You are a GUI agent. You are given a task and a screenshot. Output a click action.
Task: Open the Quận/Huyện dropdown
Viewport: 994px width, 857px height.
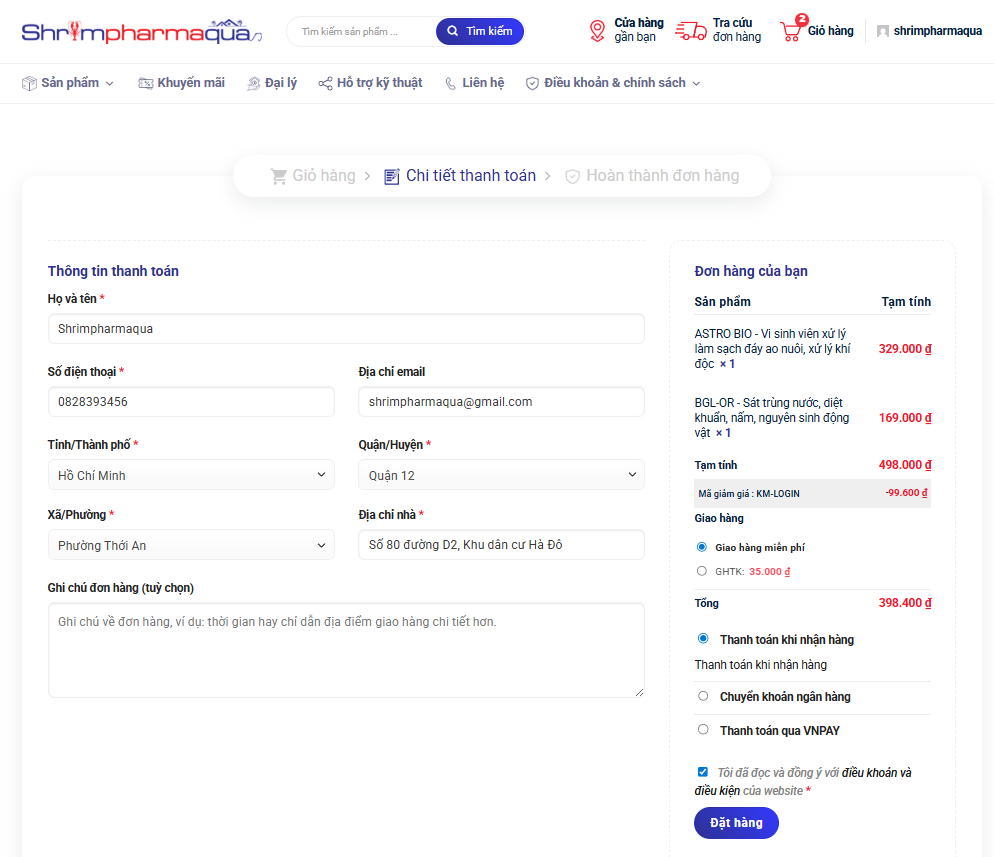pos(501,475)
